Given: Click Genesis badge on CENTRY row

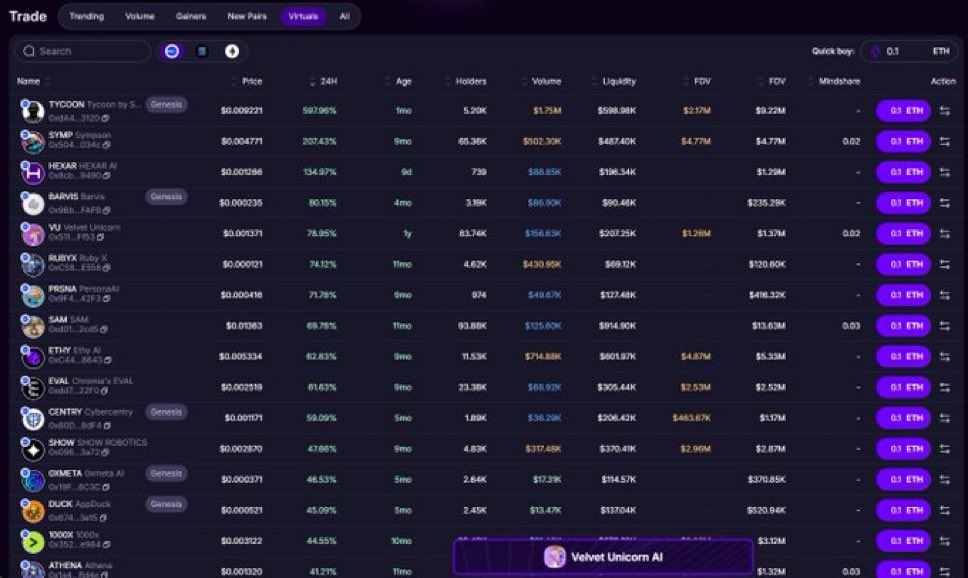Looking at the screenshot, I should (x=167, y=412).
